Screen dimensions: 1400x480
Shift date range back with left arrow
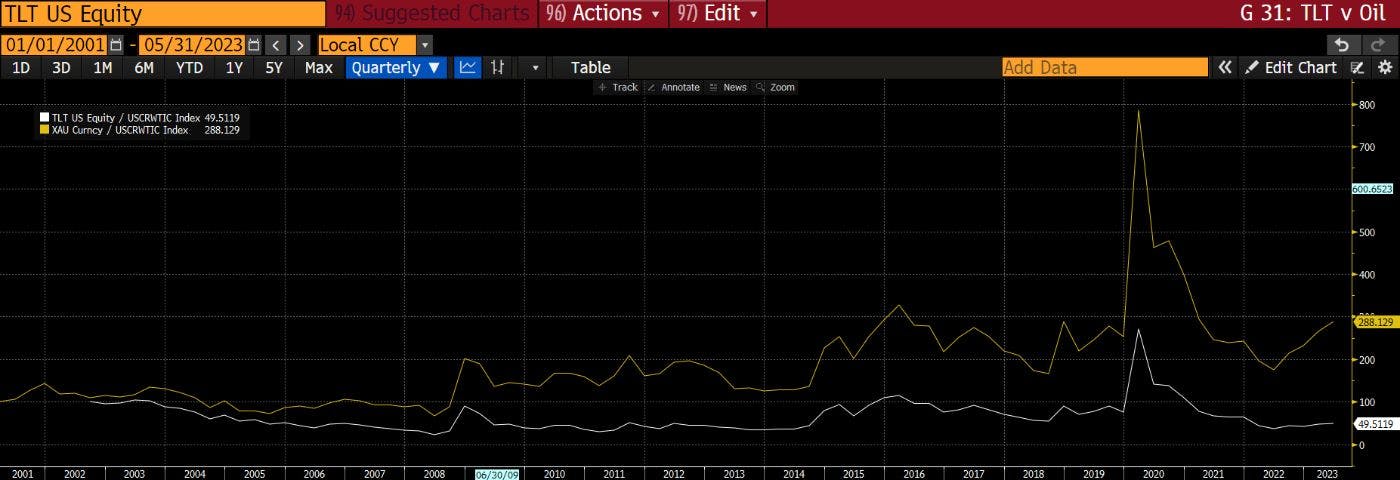(x=276, y=45)
